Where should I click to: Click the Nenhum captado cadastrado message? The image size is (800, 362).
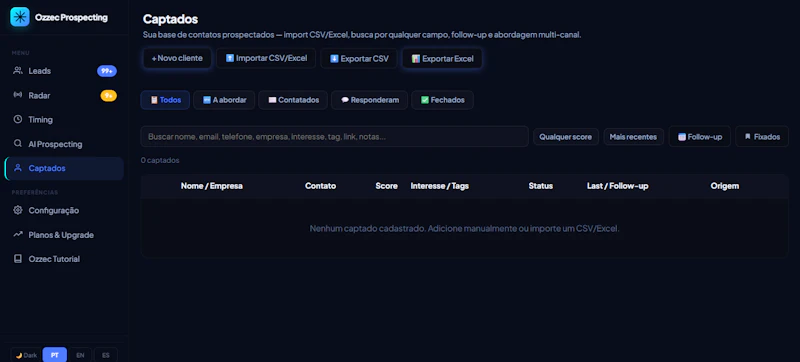[x=464, y=228]
